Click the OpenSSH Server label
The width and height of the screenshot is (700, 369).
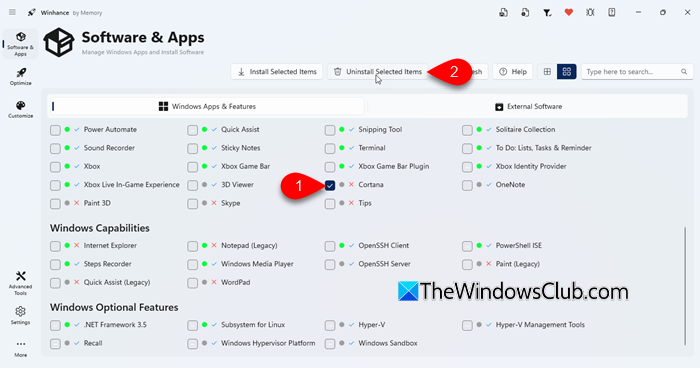[x=384, y=264]
